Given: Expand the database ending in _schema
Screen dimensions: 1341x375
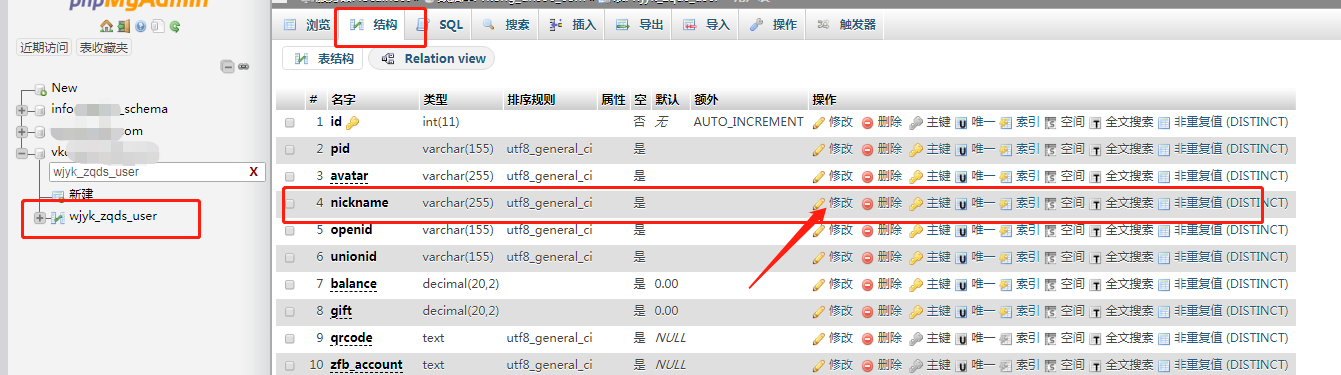Looking at the screenshot, I should coord(22,109).
